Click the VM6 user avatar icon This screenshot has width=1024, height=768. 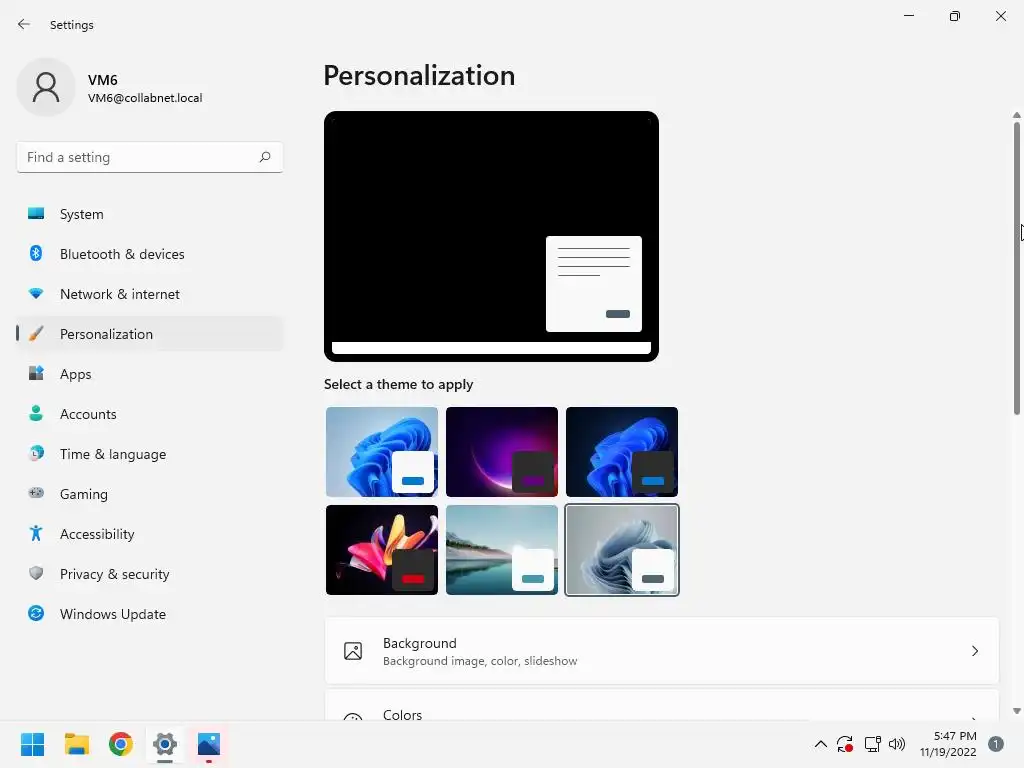coord(46,87)
